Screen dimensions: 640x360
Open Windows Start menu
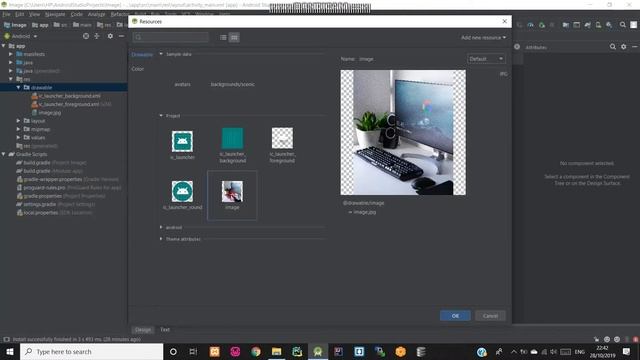pyautogui.click(x=10, y=352)
